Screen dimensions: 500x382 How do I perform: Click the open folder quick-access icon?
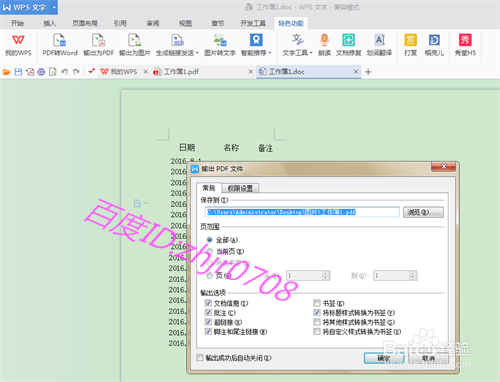(x=6, y=72)
